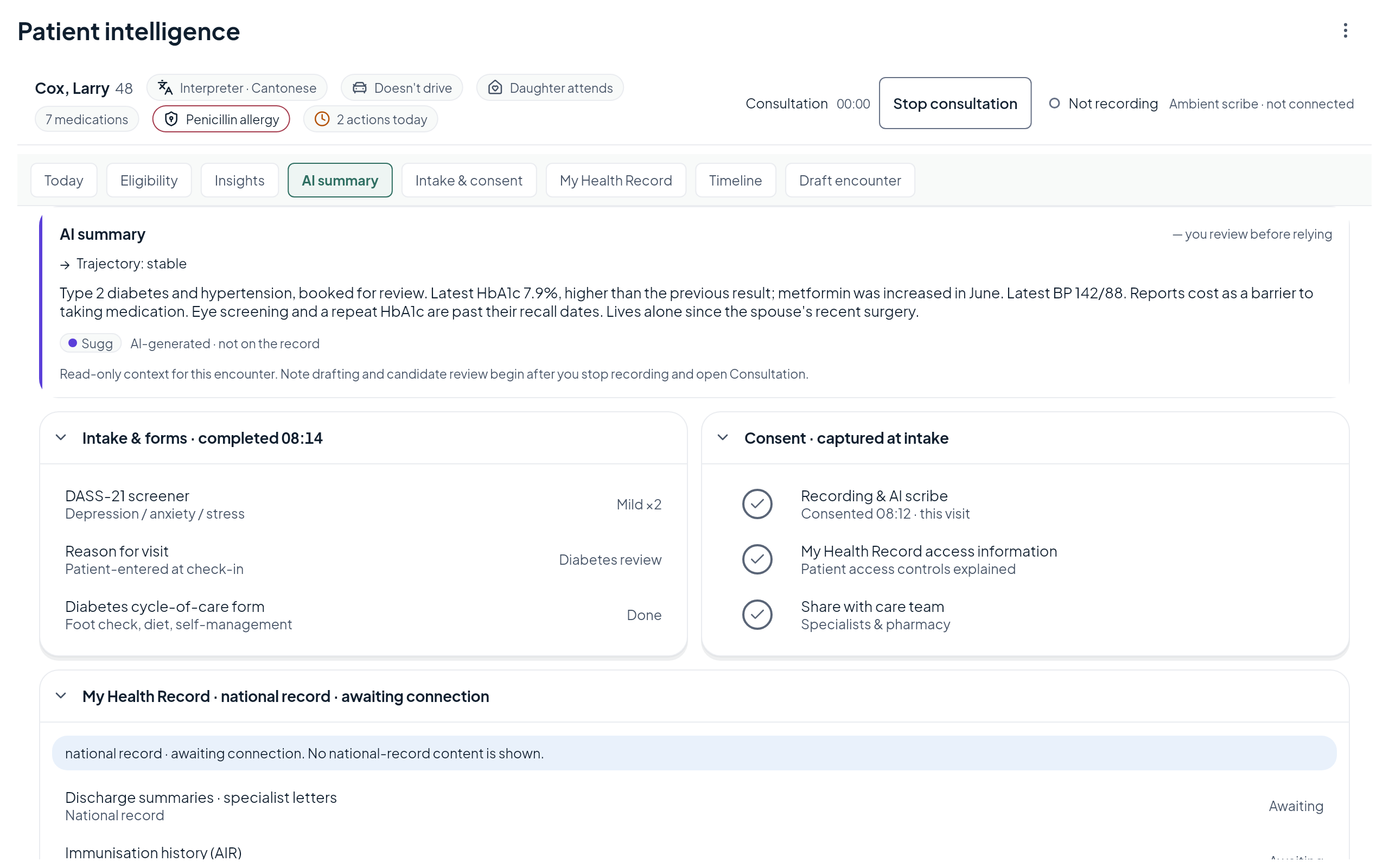
Task: Click the Diabetes cycle-of-care form row
Action: point(364,615)
